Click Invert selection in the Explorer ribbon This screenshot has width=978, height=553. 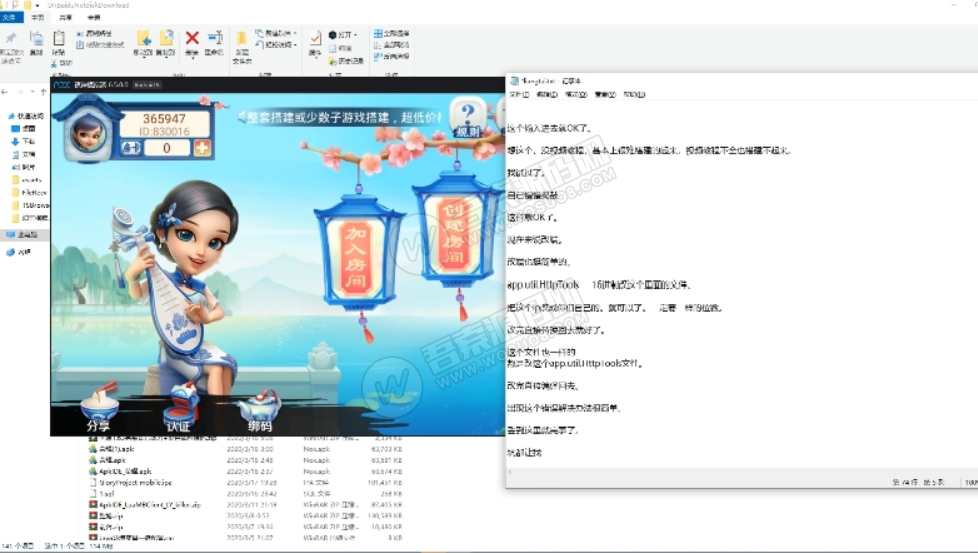tap(392, 56)
